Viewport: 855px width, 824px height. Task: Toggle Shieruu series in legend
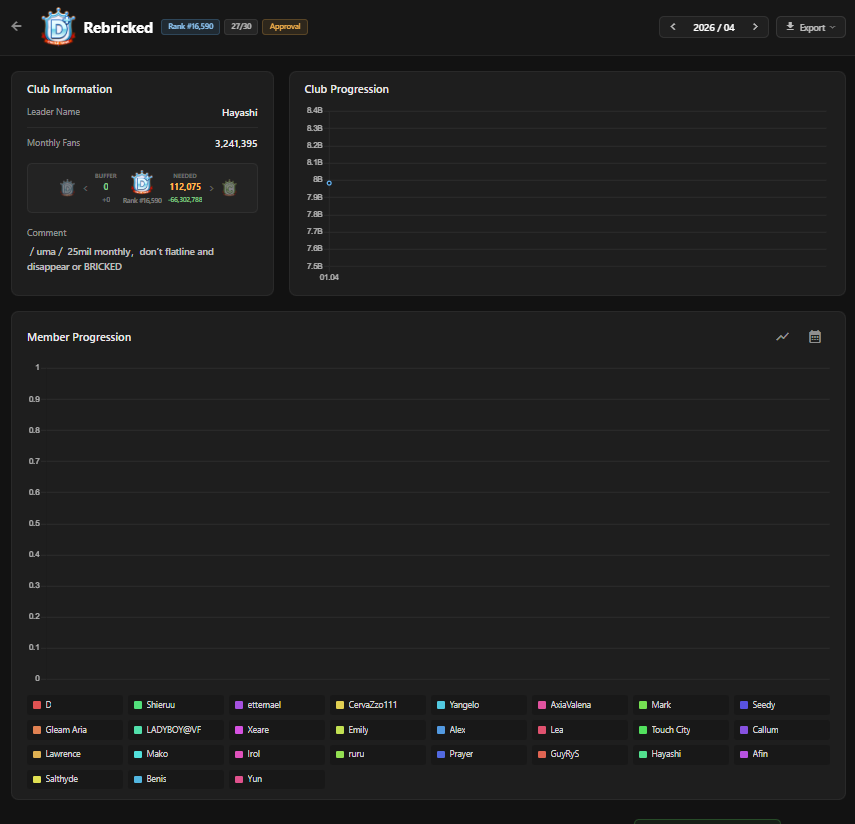(x=176, y=705)
